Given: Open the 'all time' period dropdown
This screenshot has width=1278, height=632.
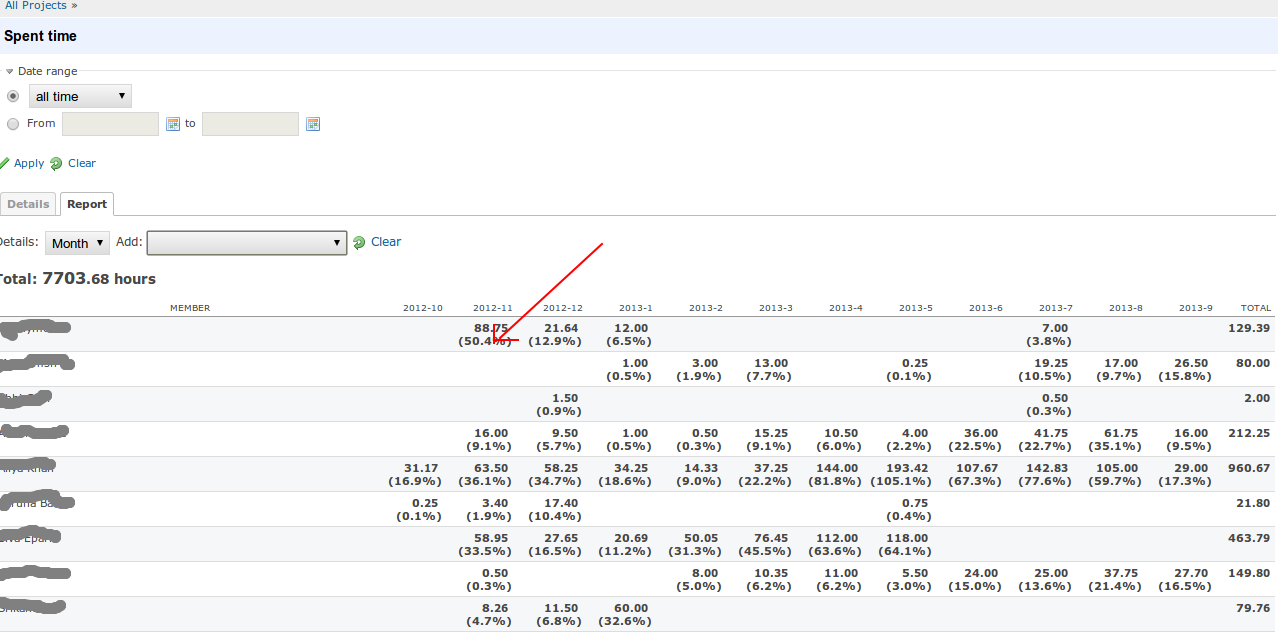Looking at the screenshot, I should pos(80,96).
